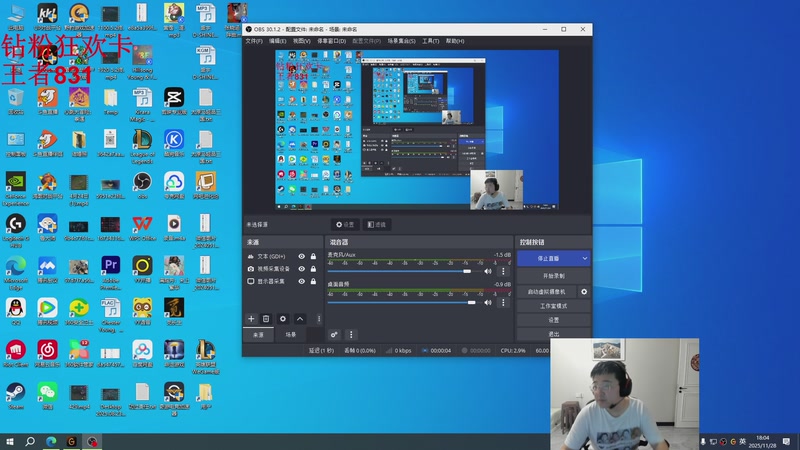This screenshot has height=450, width=800.
Task: Open League of Legends desktop icon
Action: click(142, 146)
